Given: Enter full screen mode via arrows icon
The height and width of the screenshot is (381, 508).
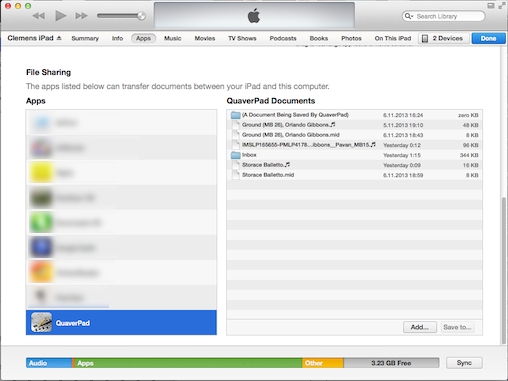Looking at the screenshot, I should (x=501, y=6).
